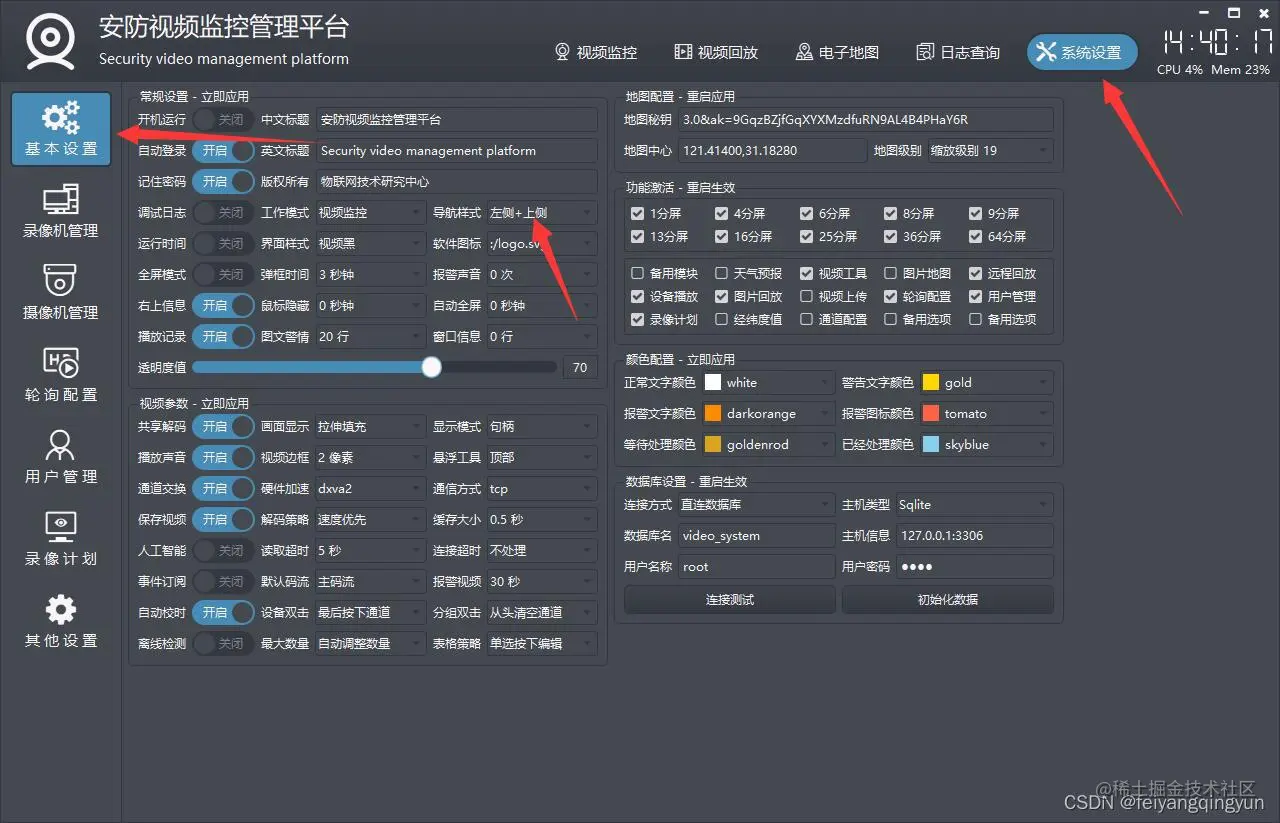Open the 导航样式 dropdown showing 左侧+上侧

(542, 212)
